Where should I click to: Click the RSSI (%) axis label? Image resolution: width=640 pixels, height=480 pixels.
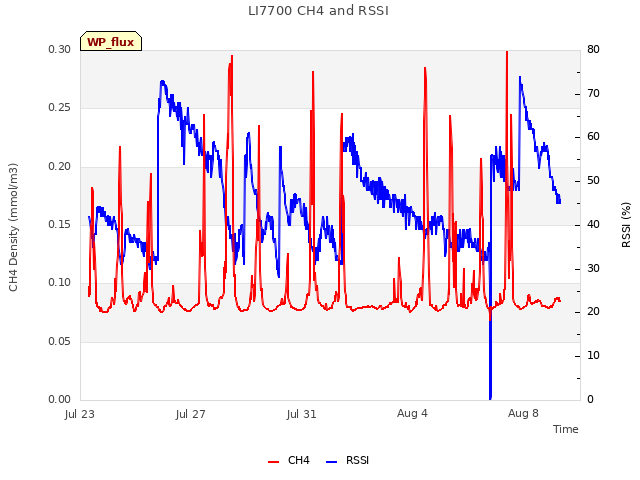tap(626, 225)
